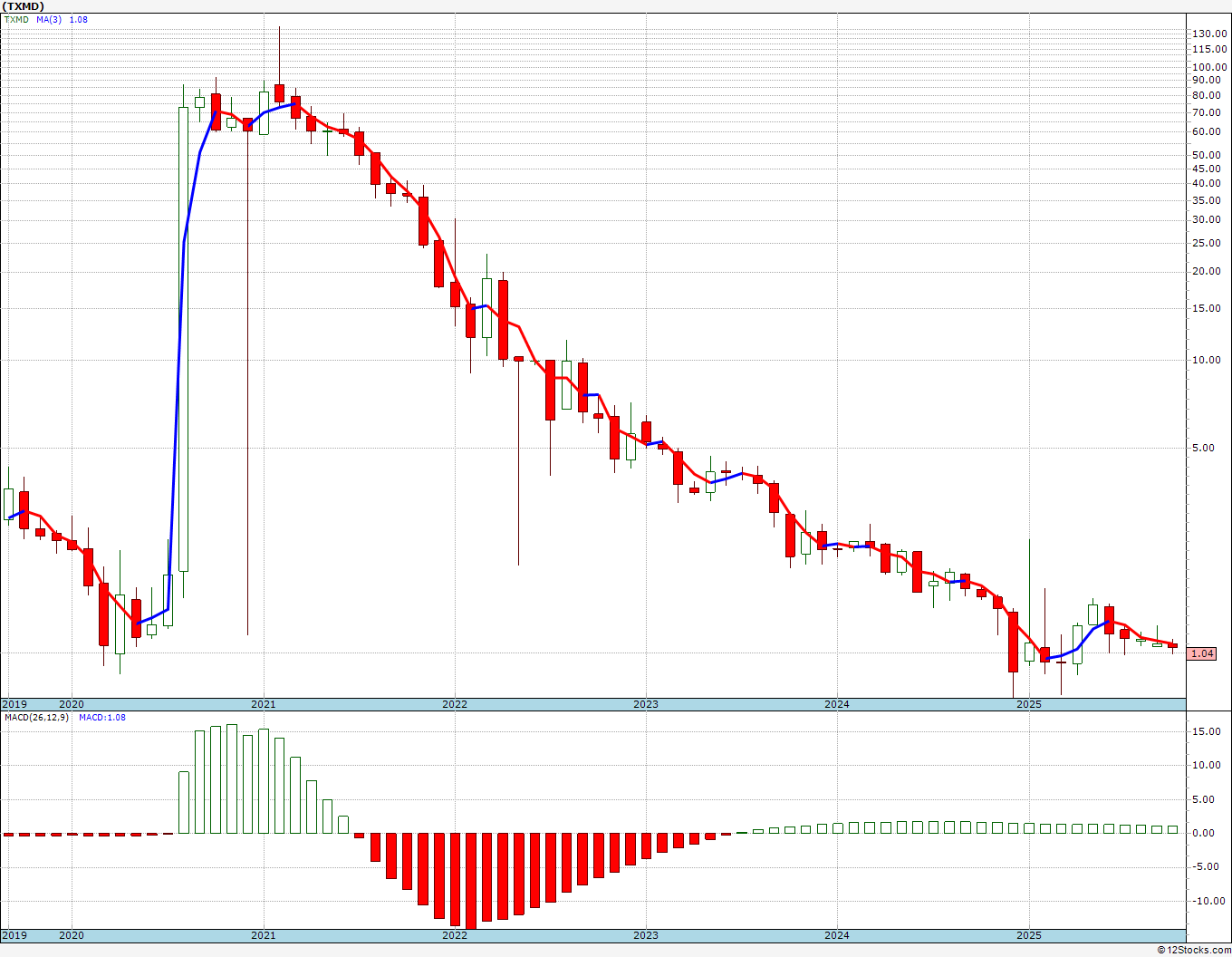Screen dimensions: 1232x957
Task: Click the 1.04 current price tag
Action: click(x=1201, y=653)
